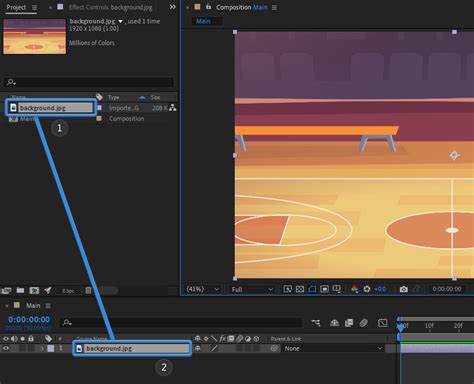The height and width of the screenshot is (384, 474).
Task: Toggle mask and shape path visibility
Action: pos(312,289)
